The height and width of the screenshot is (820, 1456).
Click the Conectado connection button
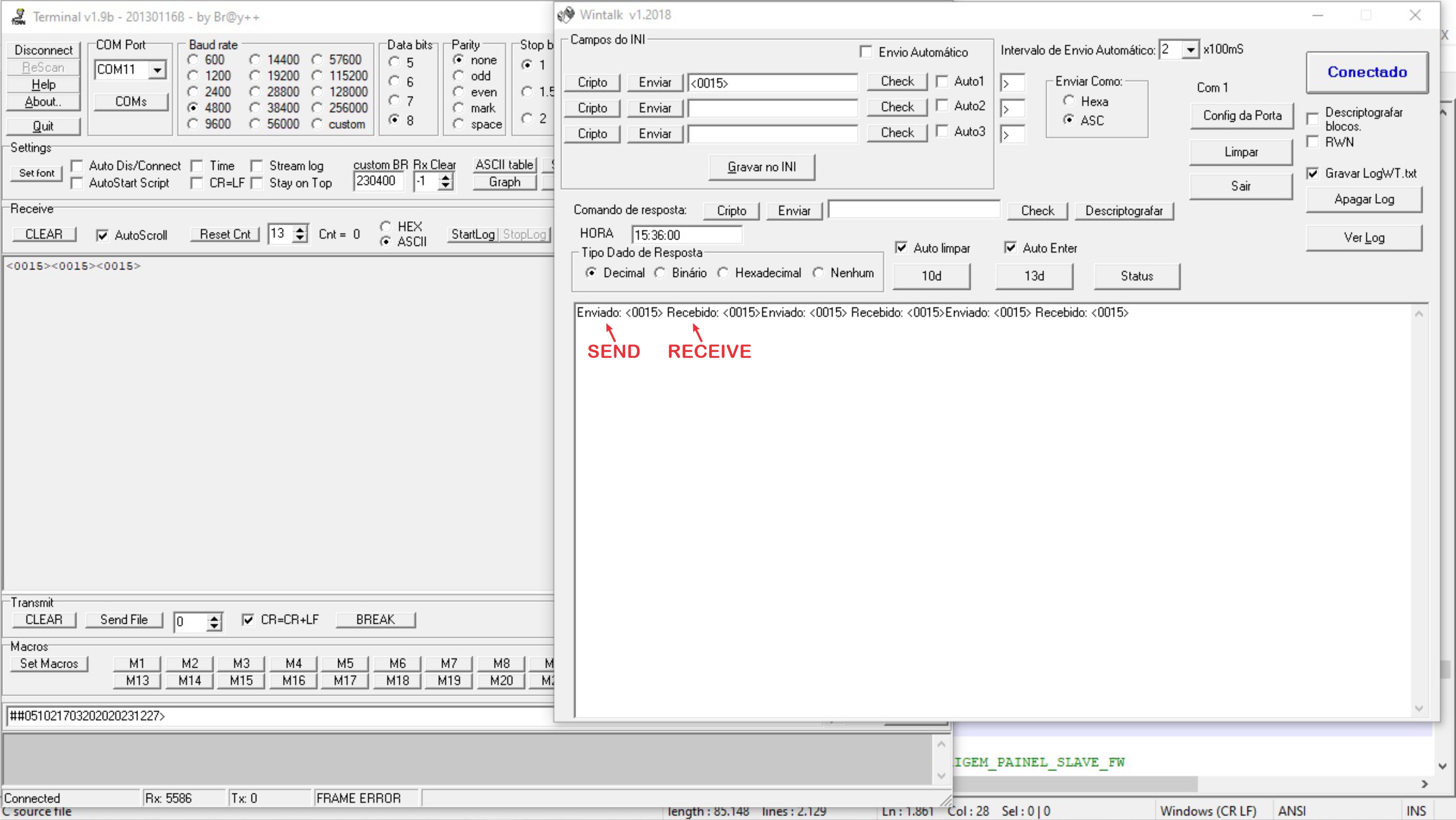click(1367, 72)
